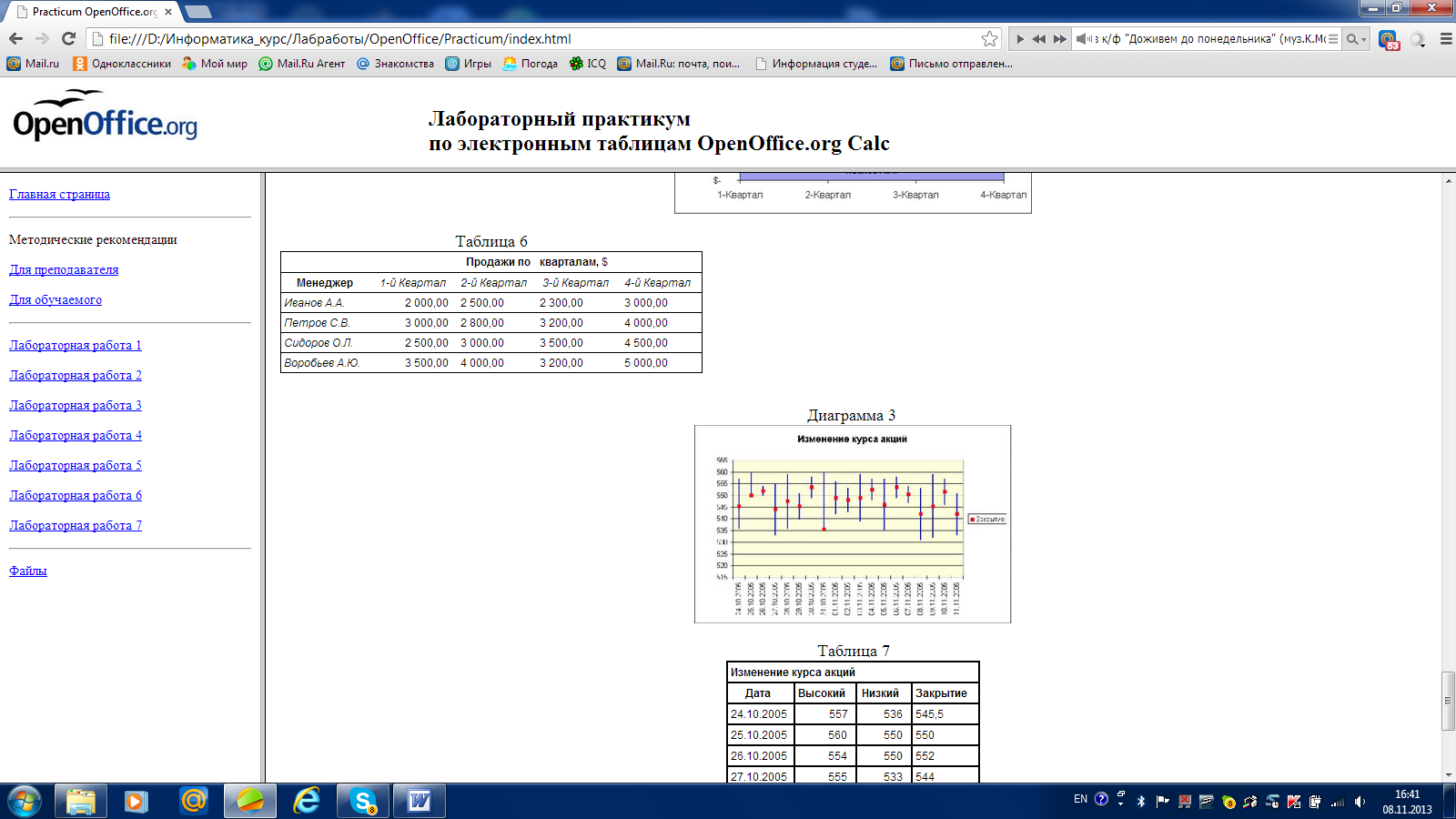Open Для обучаемого link
This screenshot has height=819, width=1456.
(x=56, y=299)
